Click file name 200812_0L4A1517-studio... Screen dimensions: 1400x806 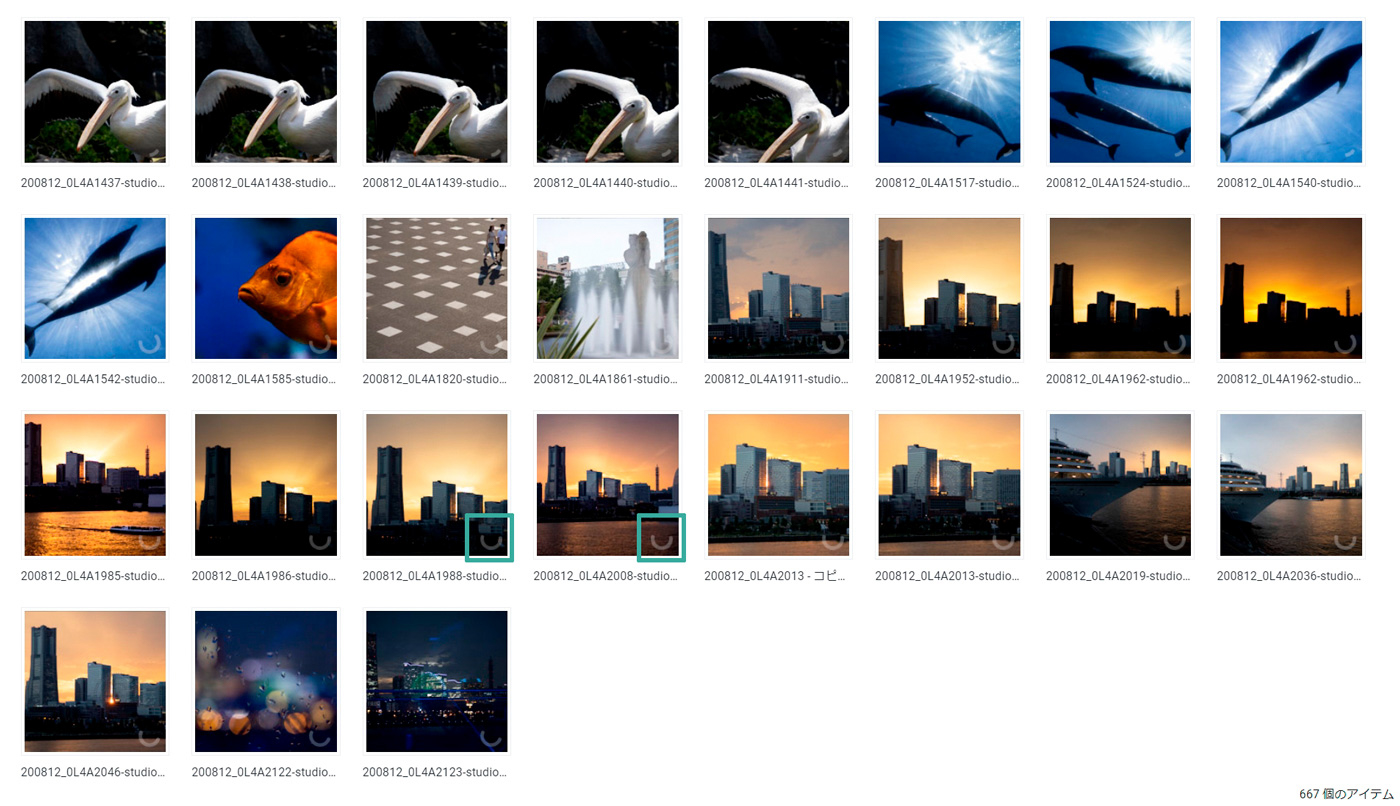pos(948,183)
